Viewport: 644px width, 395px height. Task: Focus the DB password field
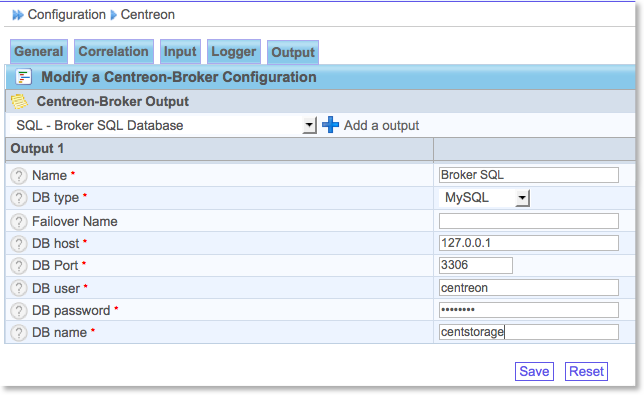tap(529, 310)
